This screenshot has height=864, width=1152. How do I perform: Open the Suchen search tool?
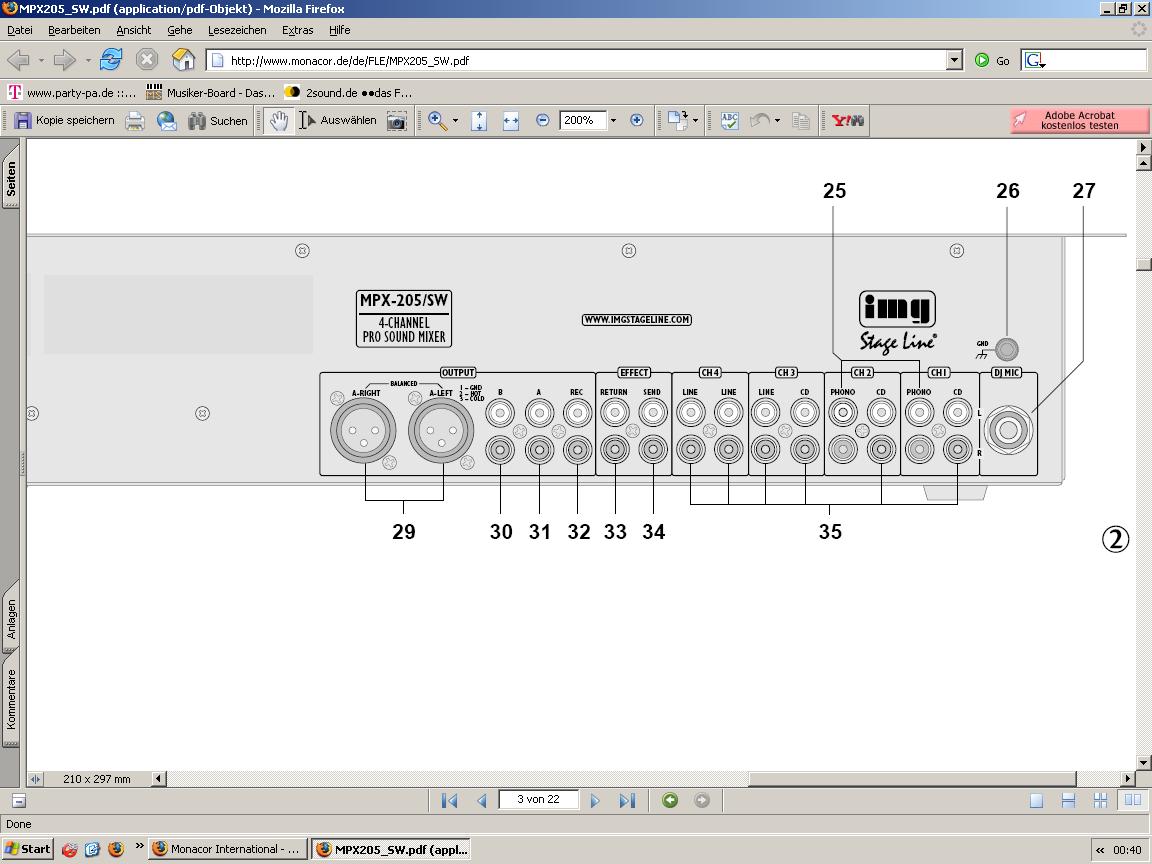[x=217, y=120]
